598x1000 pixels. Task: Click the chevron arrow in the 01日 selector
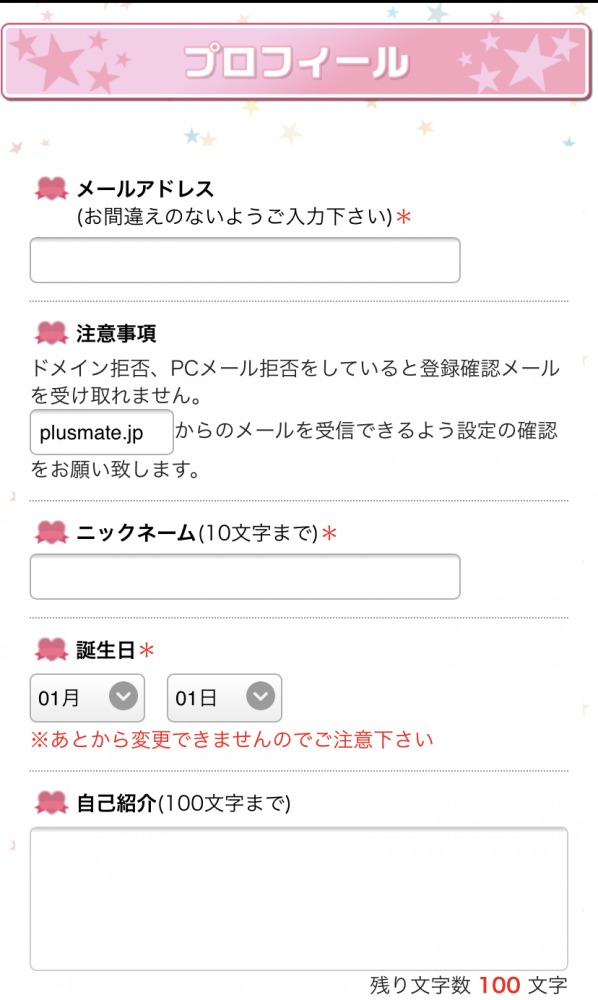[261, 696]
